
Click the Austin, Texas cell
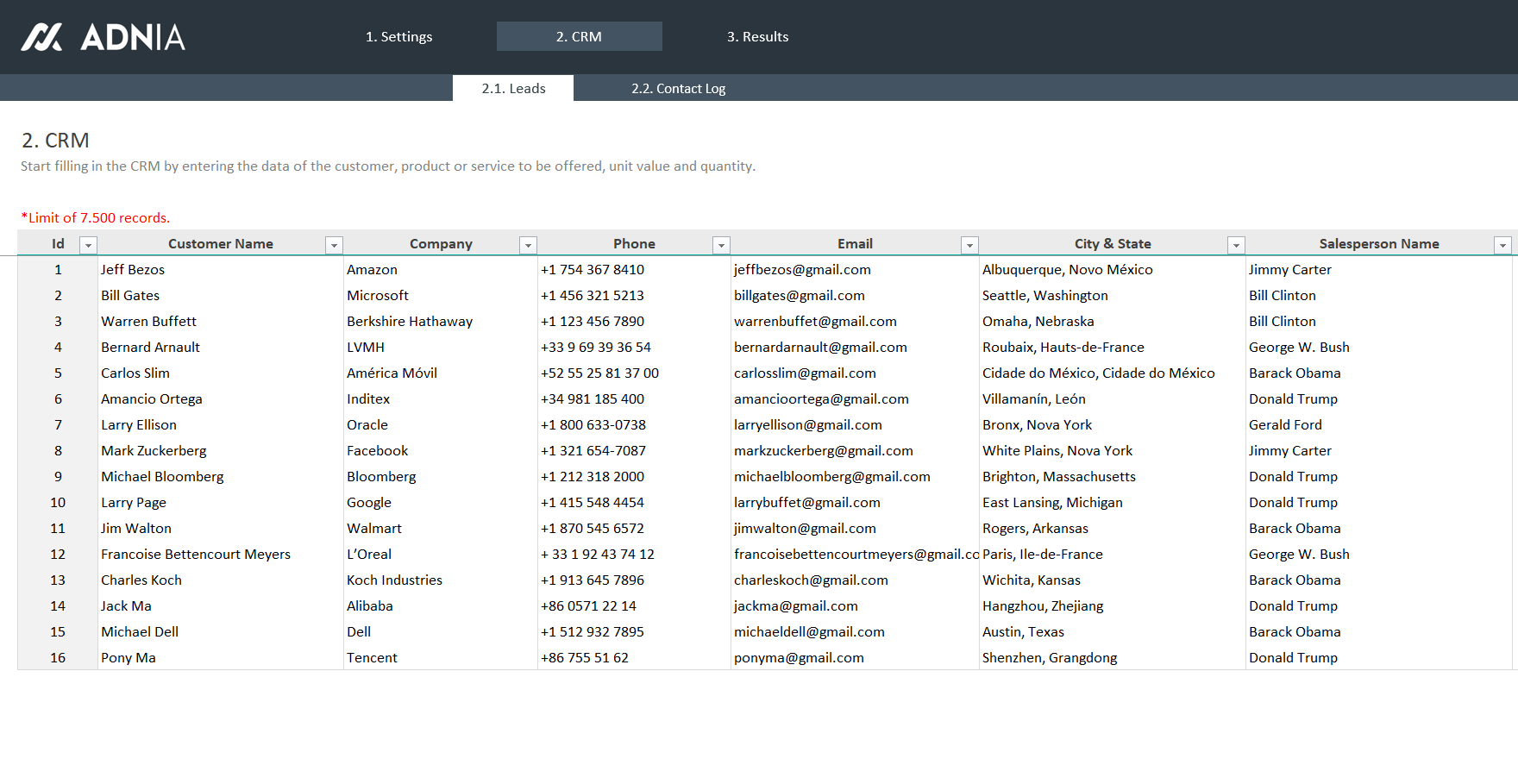[x=1113, y=631]
